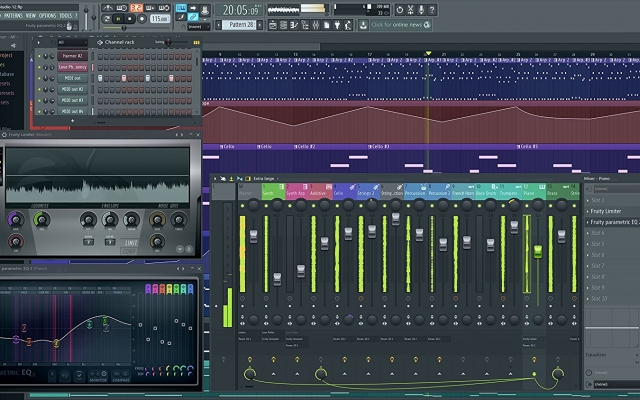
Task: Click the stamp tool icon
Action: click(205, 9)
